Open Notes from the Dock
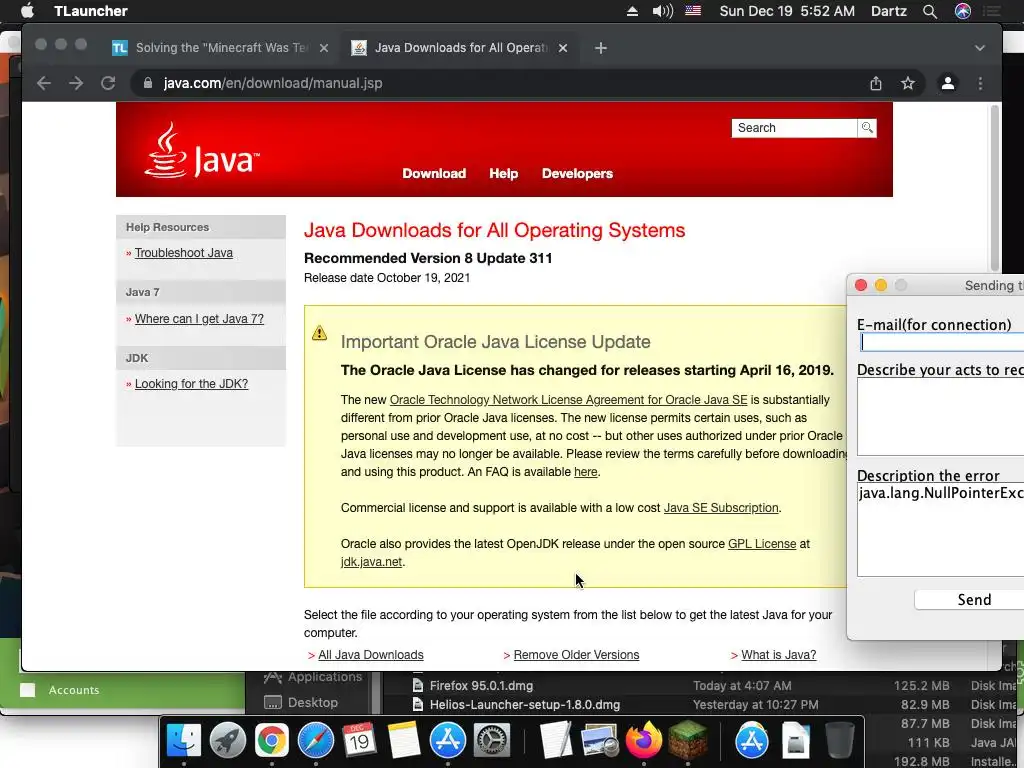Screen dimensions: 1024x768 coord(404,740)
